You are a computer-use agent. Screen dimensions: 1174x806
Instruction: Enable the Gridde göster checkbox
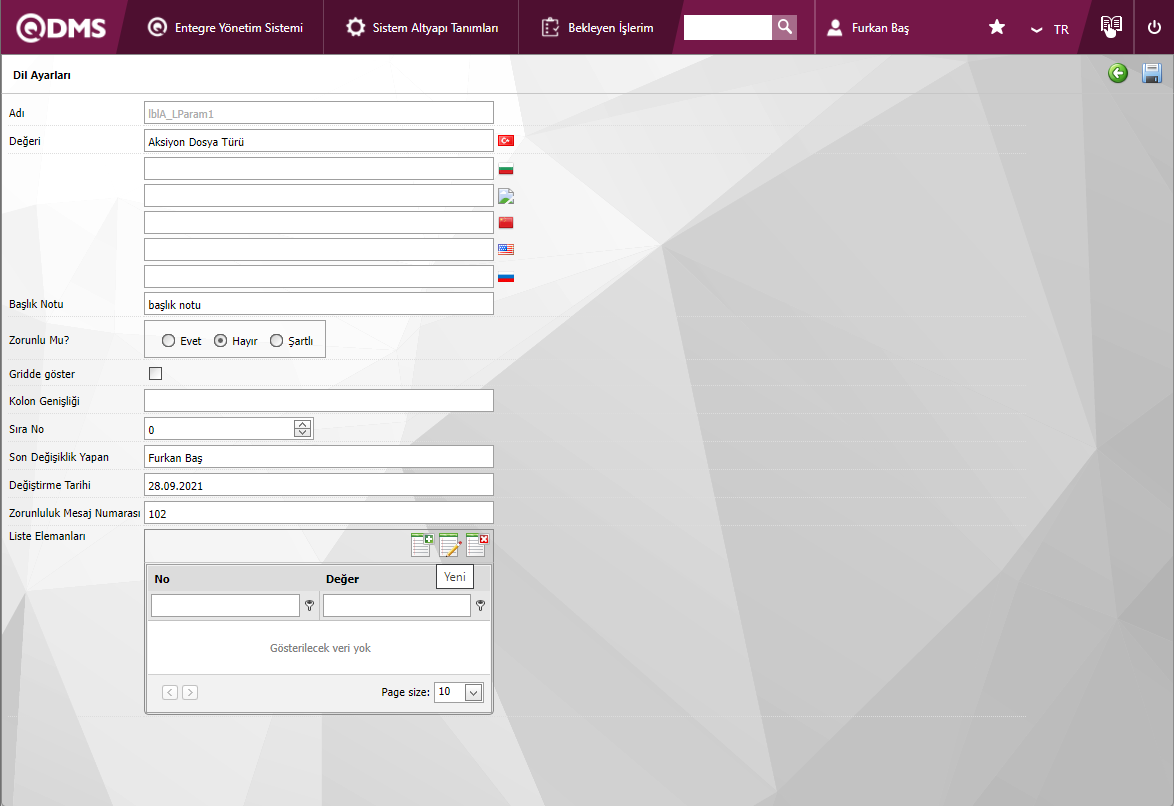(155, 374)
